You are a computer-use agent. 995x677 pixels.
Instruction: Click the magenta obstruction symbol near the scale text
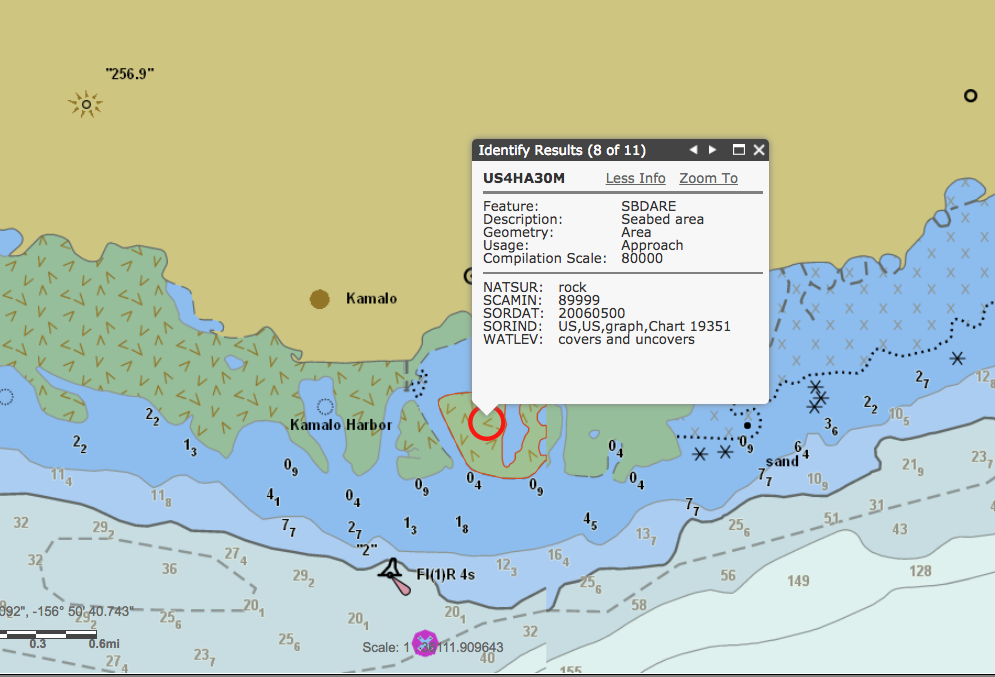click(x=424, y=645)
